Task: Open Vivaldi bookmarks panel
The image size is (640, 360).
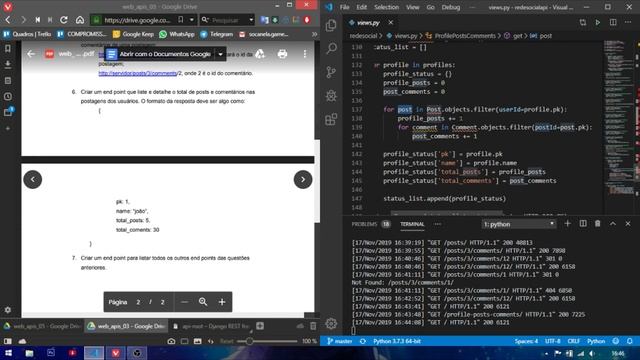Action: coord(8,49)
